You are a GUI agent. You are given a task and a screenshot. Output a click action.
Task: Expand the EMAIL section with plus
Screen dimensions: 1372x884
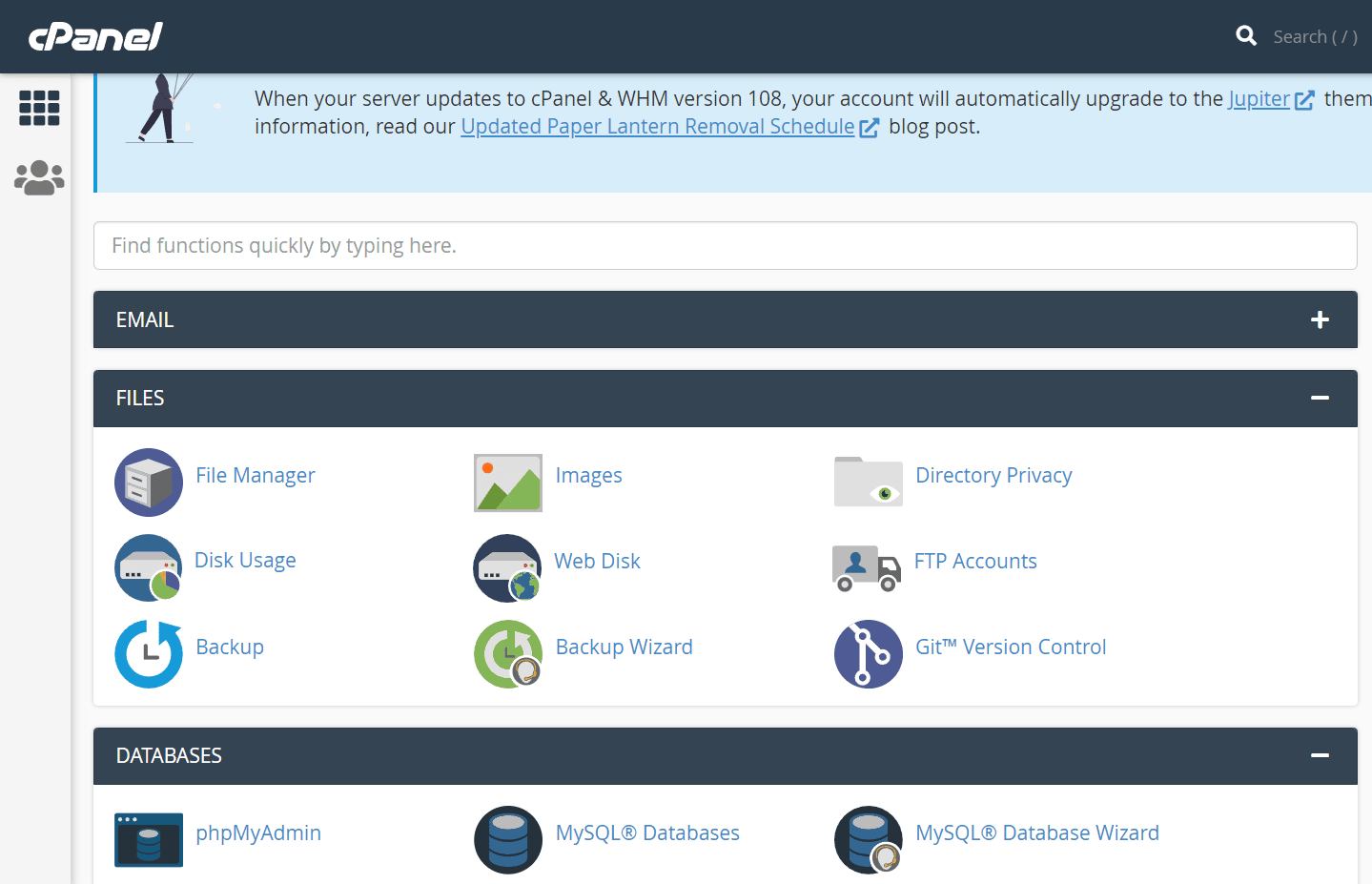point(1320,319)
